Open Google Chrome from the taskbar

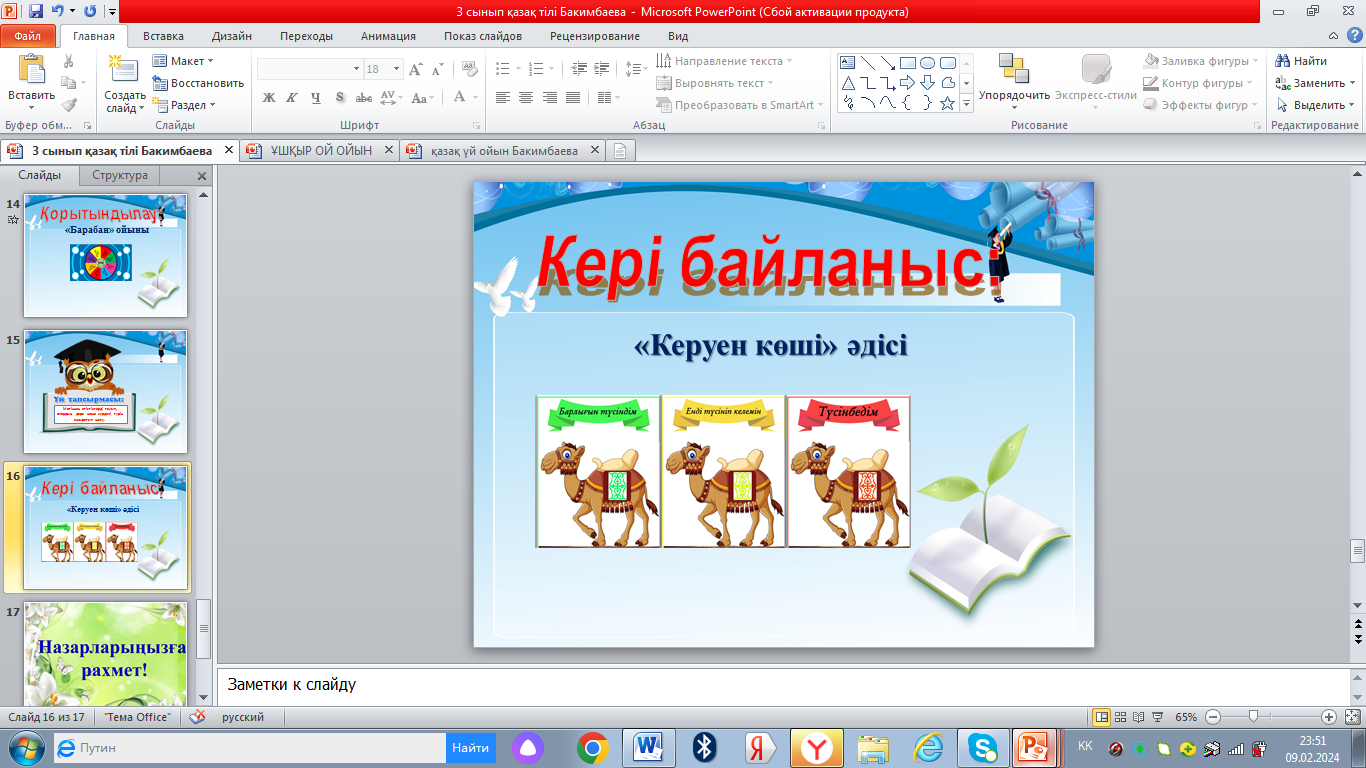click(593, 747)
